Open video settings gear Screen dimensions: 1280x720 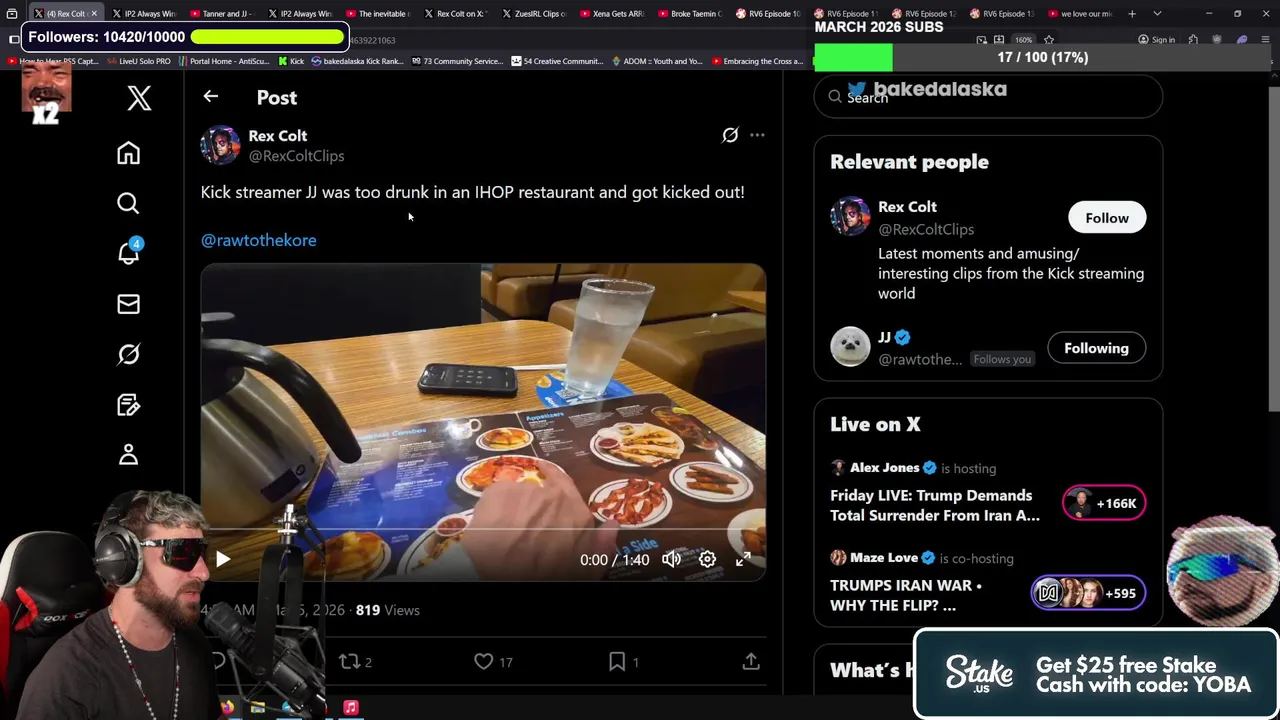pyautogui.click(x=707, y=559)
